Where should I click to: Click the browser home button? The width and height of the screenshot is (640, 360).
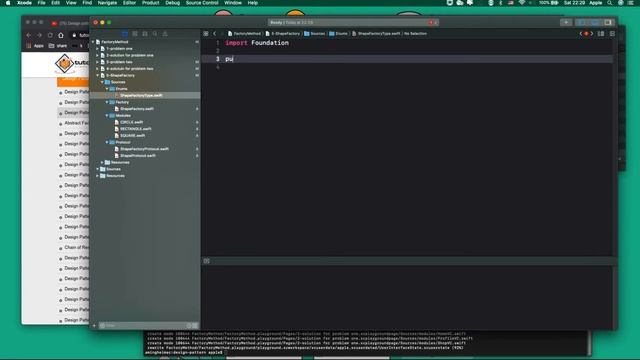click(61, 35)
